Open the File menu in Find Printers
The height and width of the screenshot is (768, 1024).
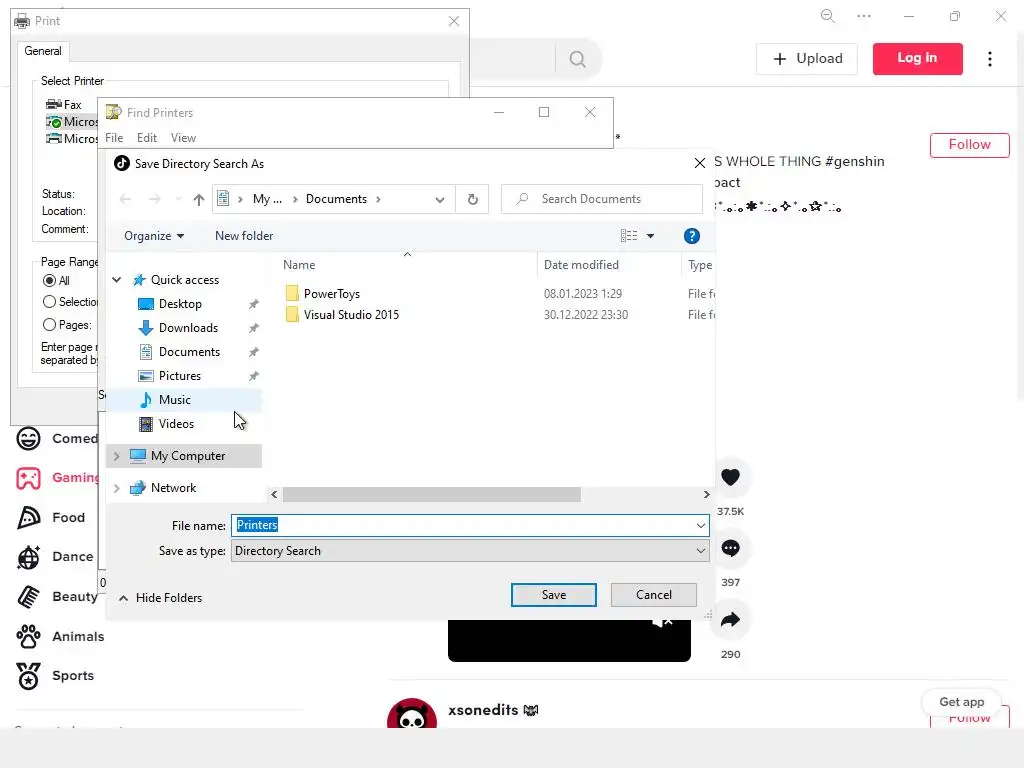[114, 138]
